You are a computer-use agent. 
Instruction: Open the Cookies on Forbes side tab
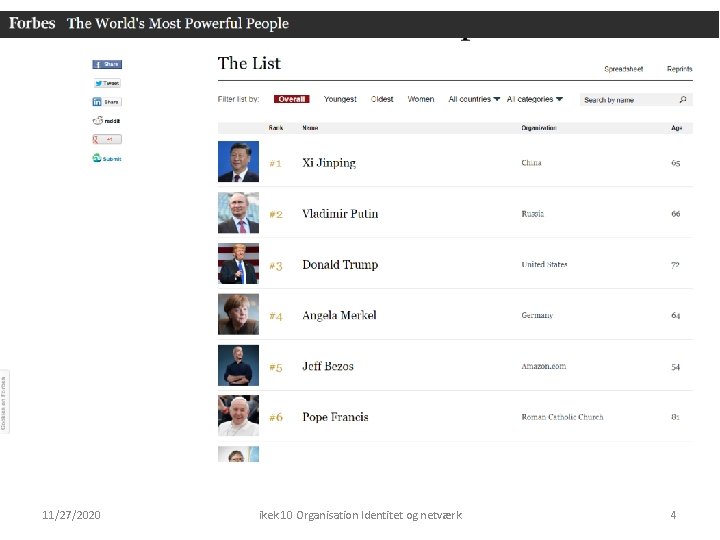click(x=4, y=403)
